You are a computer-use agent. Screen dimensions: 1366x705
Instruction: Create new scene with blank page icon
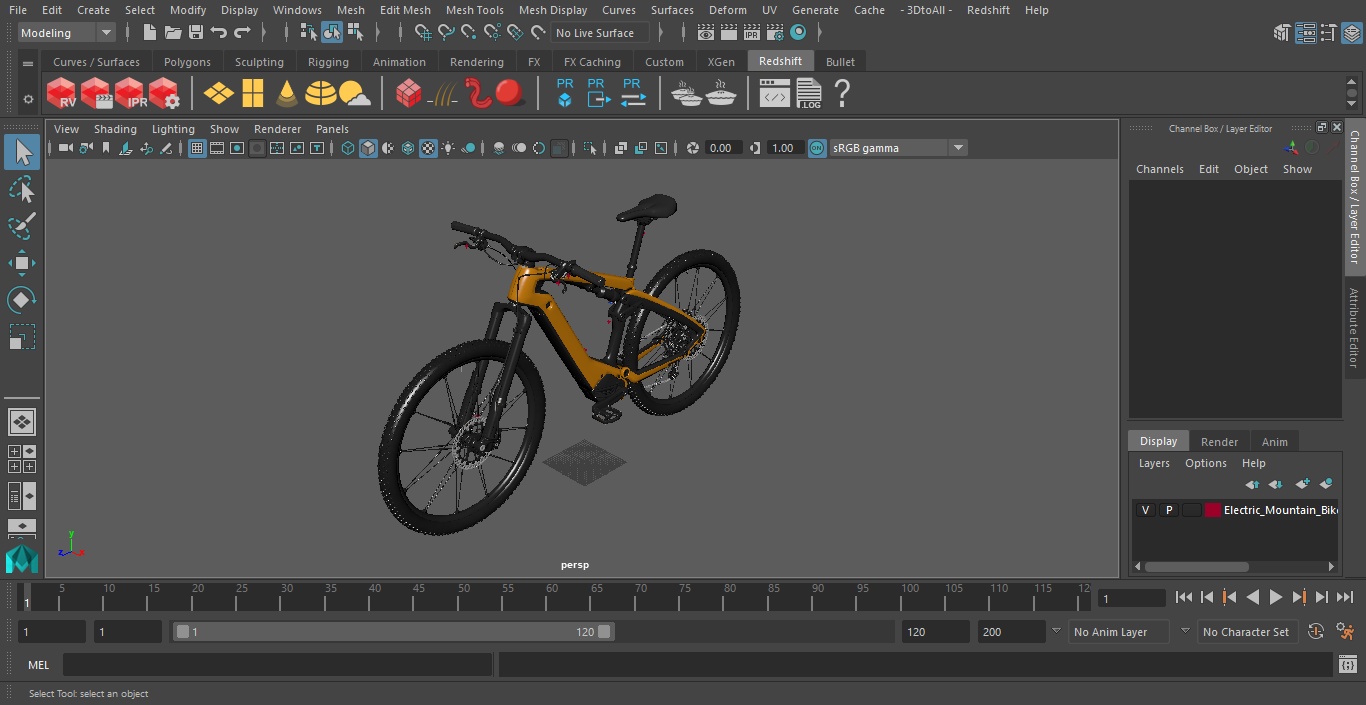coord(150,33)
